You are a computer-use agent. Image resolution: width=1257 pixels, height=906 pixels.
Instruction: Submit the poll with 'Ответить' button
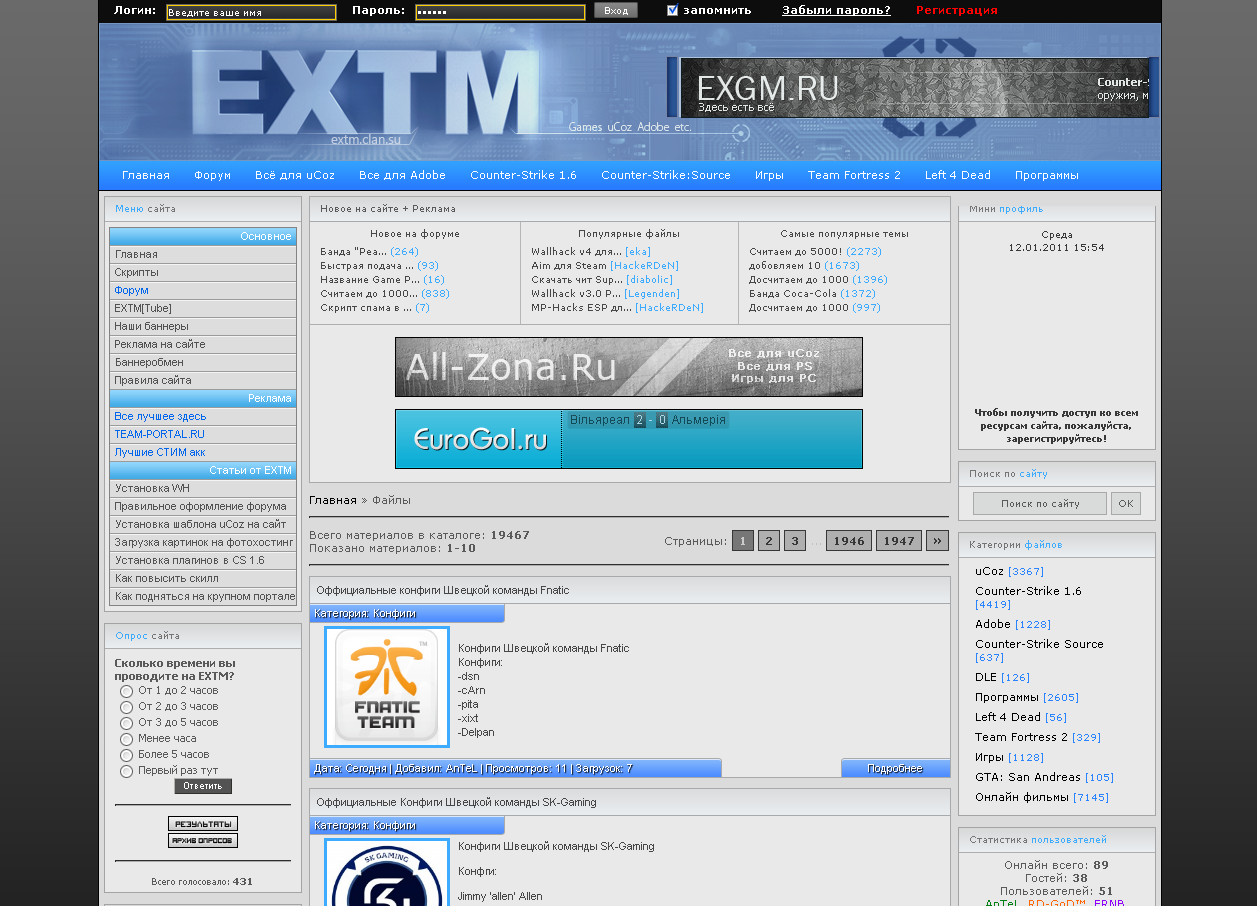pos(203,786)
